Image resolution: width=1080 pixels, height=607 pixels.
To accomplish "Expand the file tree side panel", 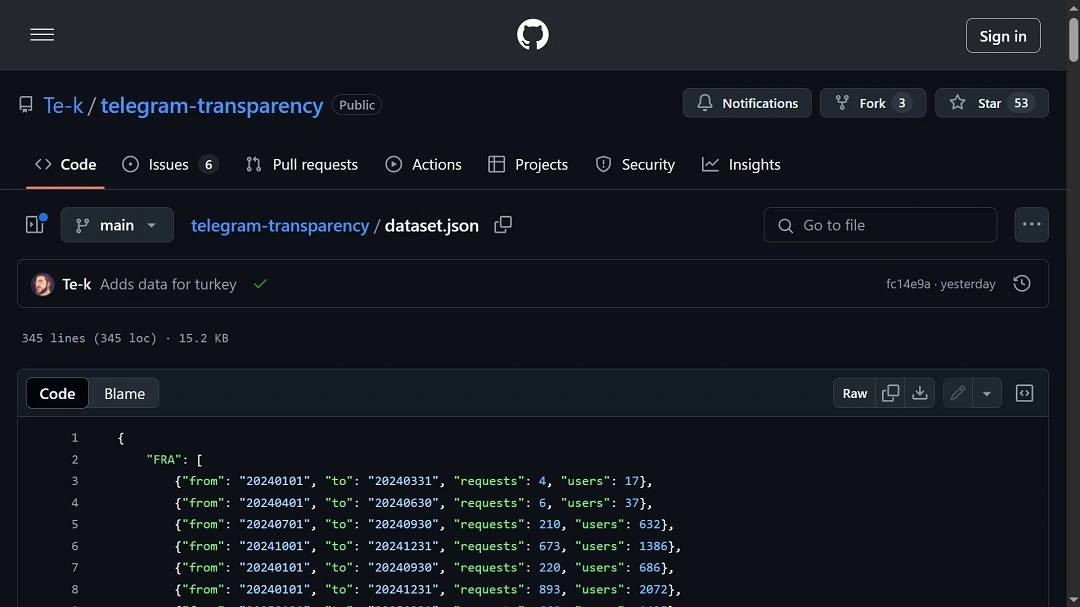I will pyautogui.click(x=35, y=225).
